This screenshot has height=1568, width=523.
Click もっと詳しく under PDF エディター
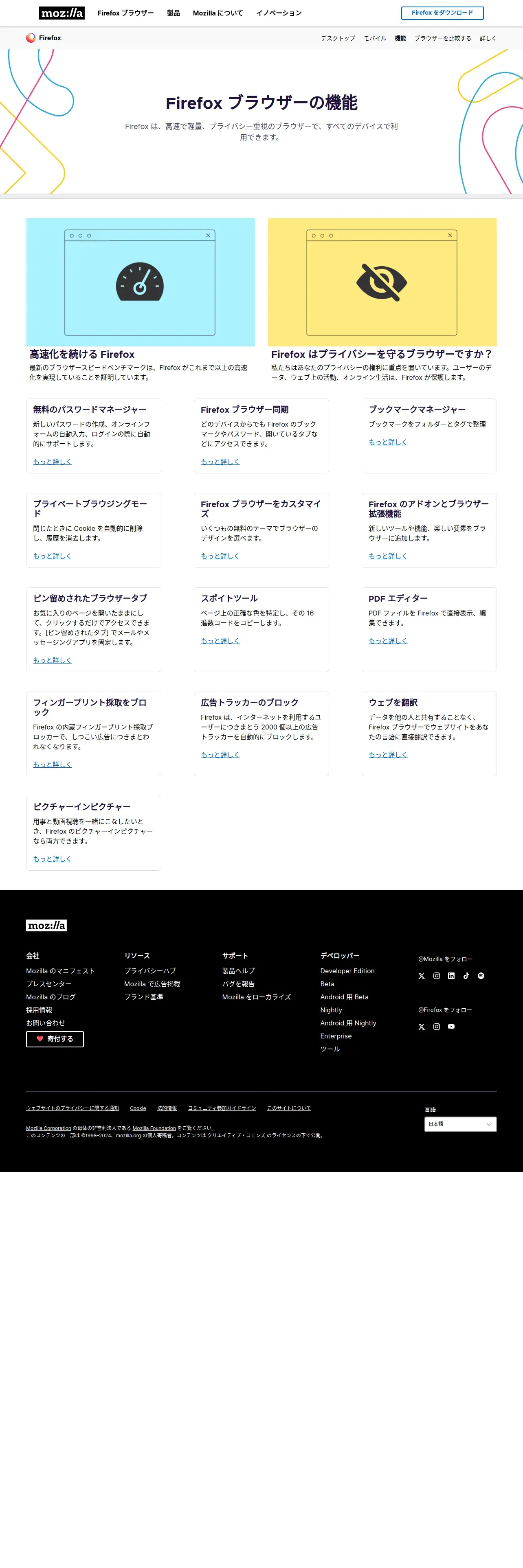388,641
